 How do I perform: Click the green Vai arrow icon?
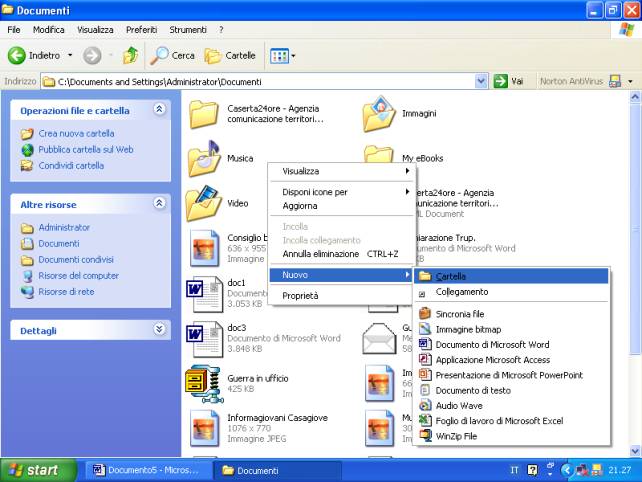(500, 81)
